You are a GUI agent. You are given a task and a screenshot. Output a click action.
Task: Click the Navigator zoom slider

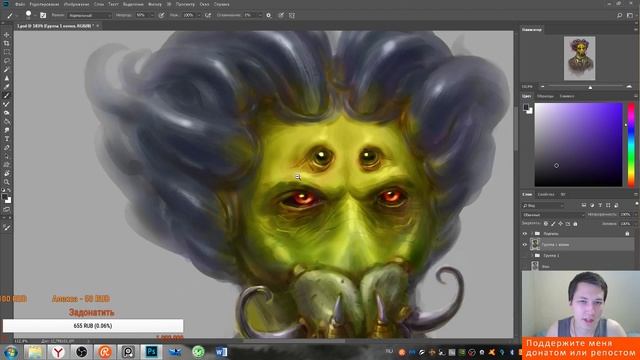pos(586,87)
